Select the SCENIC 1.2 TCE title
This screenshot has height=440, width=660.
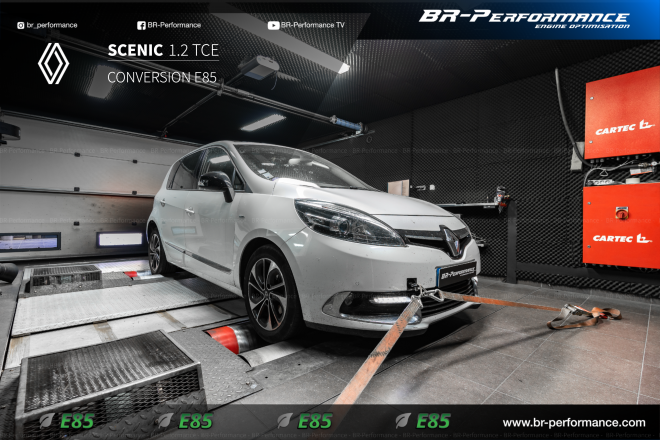(163, 49)
